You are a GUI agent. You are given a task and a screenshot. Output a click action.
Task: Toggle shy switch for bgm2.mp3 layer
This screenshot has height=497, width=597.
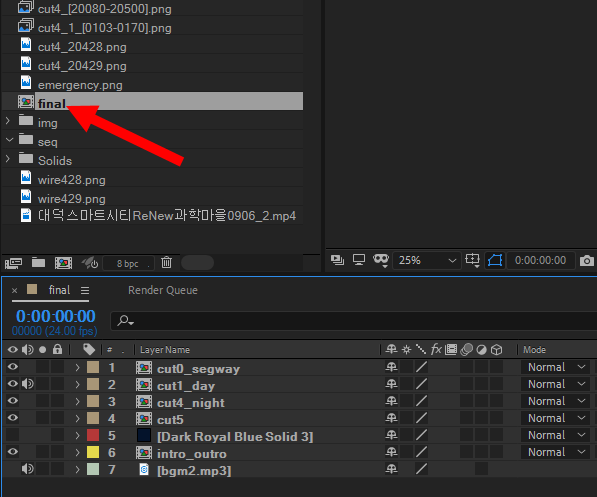pos(391,469)
